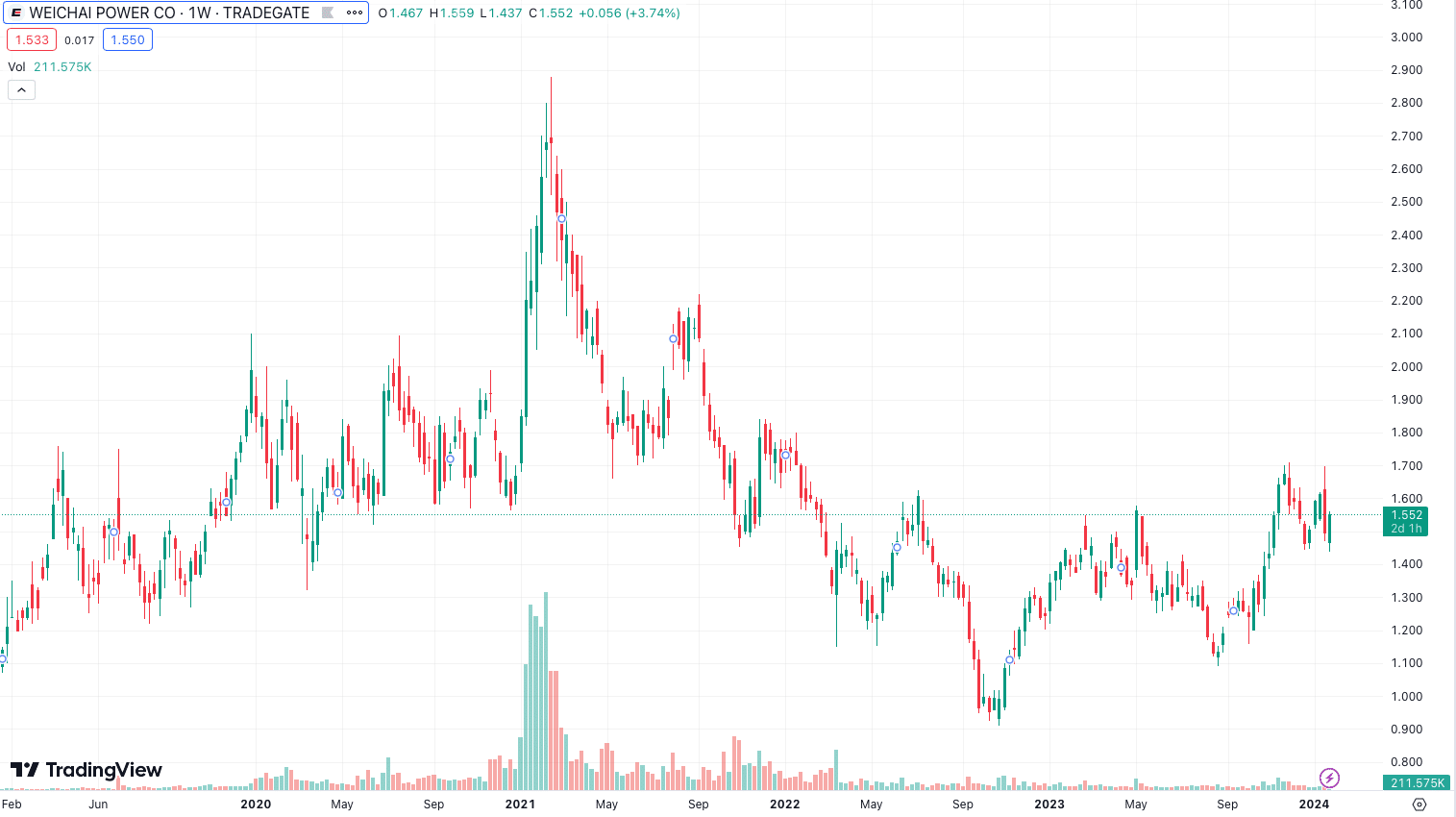This screenshot has width=1456, height=817.
Task: Click the purple lightning bolt icon
Action: tap(1329, 778)
